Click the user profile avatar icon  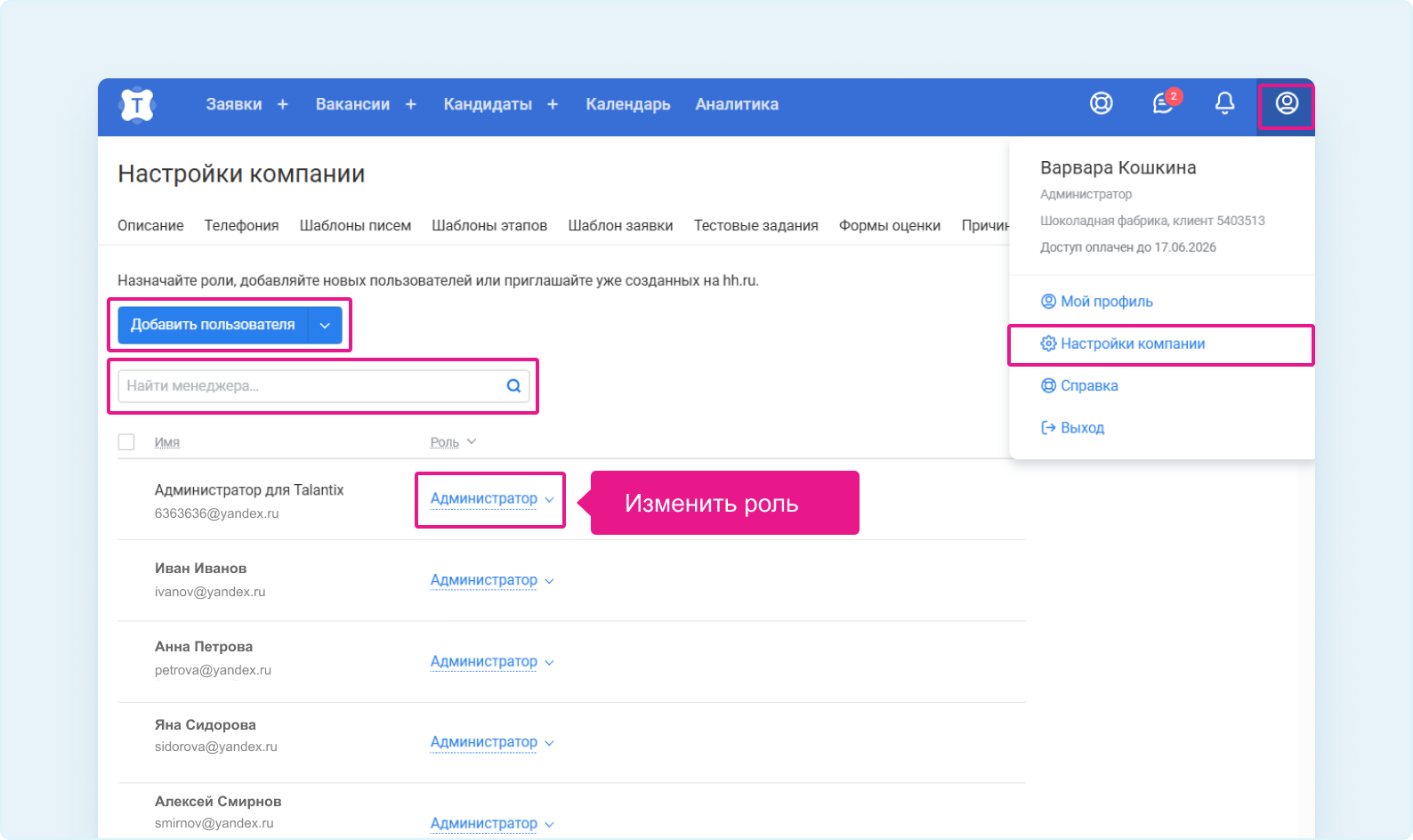pyautogui.click(x=1286, y=104)
